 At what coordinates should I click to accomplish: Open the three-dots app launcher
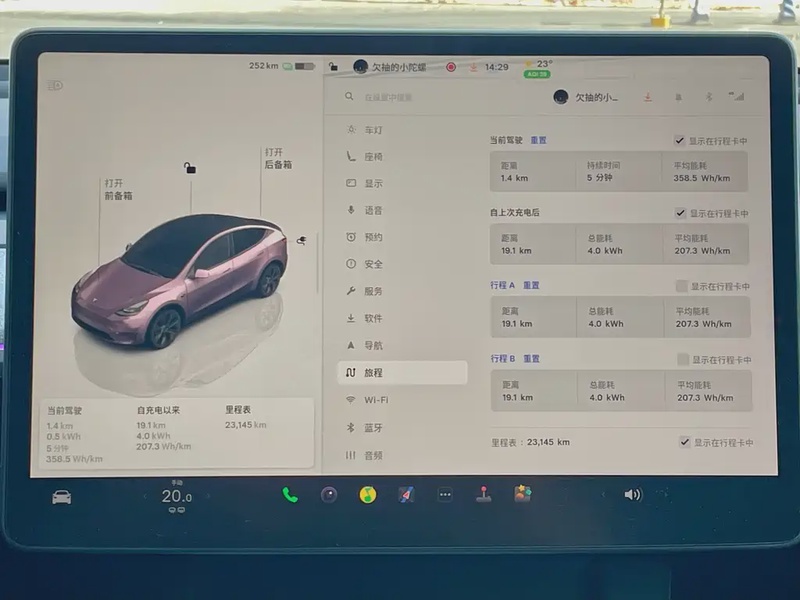click(x=445, y=494)
